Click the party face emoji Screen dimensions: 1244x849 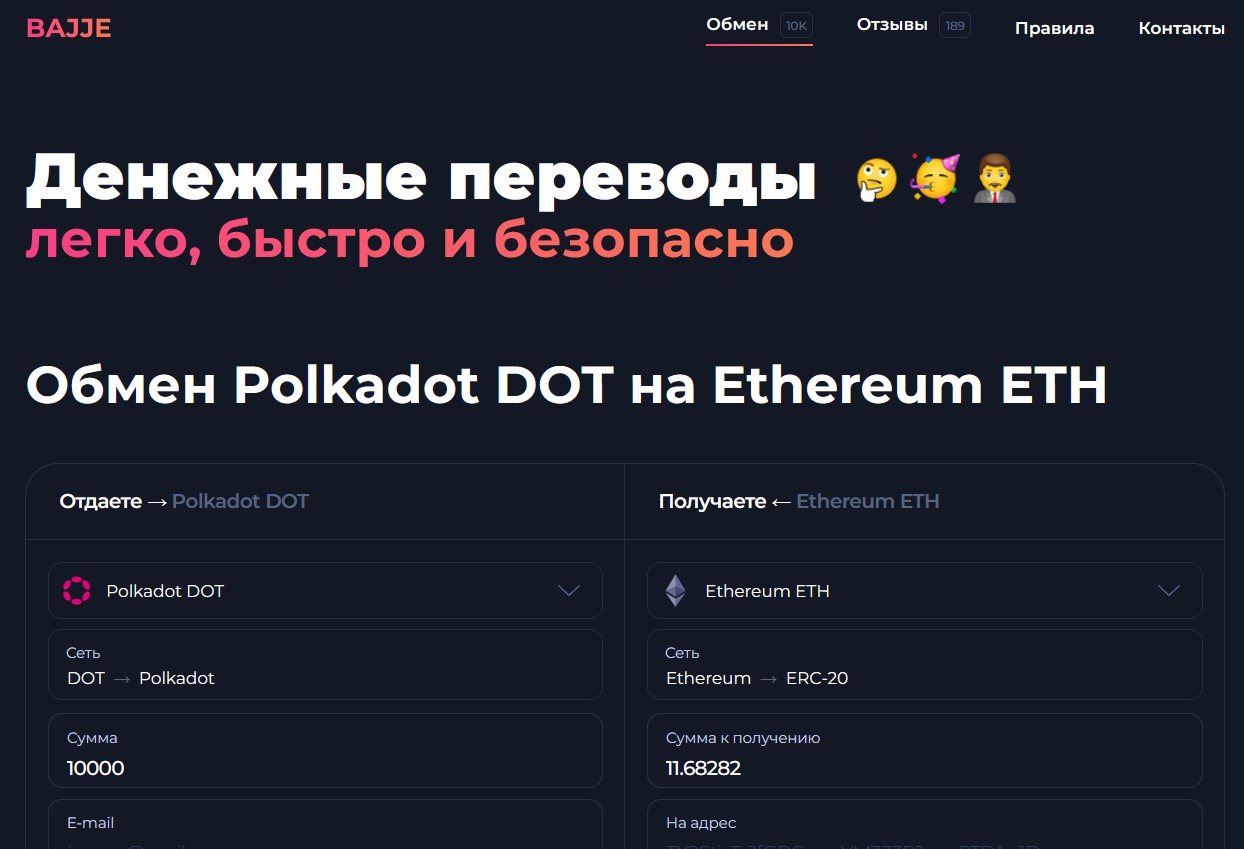[x=935, y=179]
